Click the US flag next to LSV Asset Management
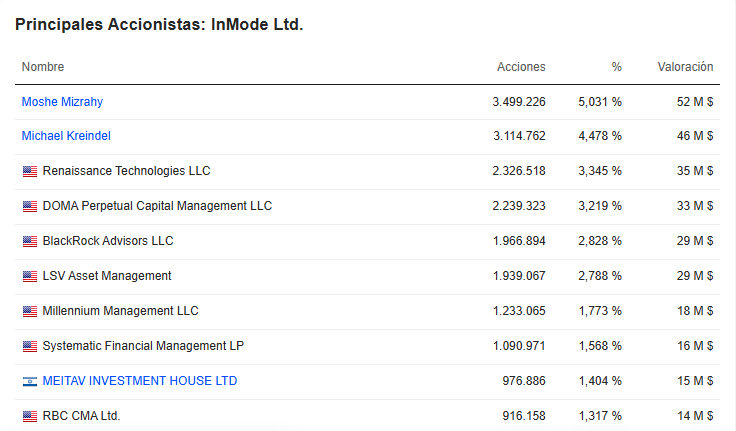 coord(29,276)
